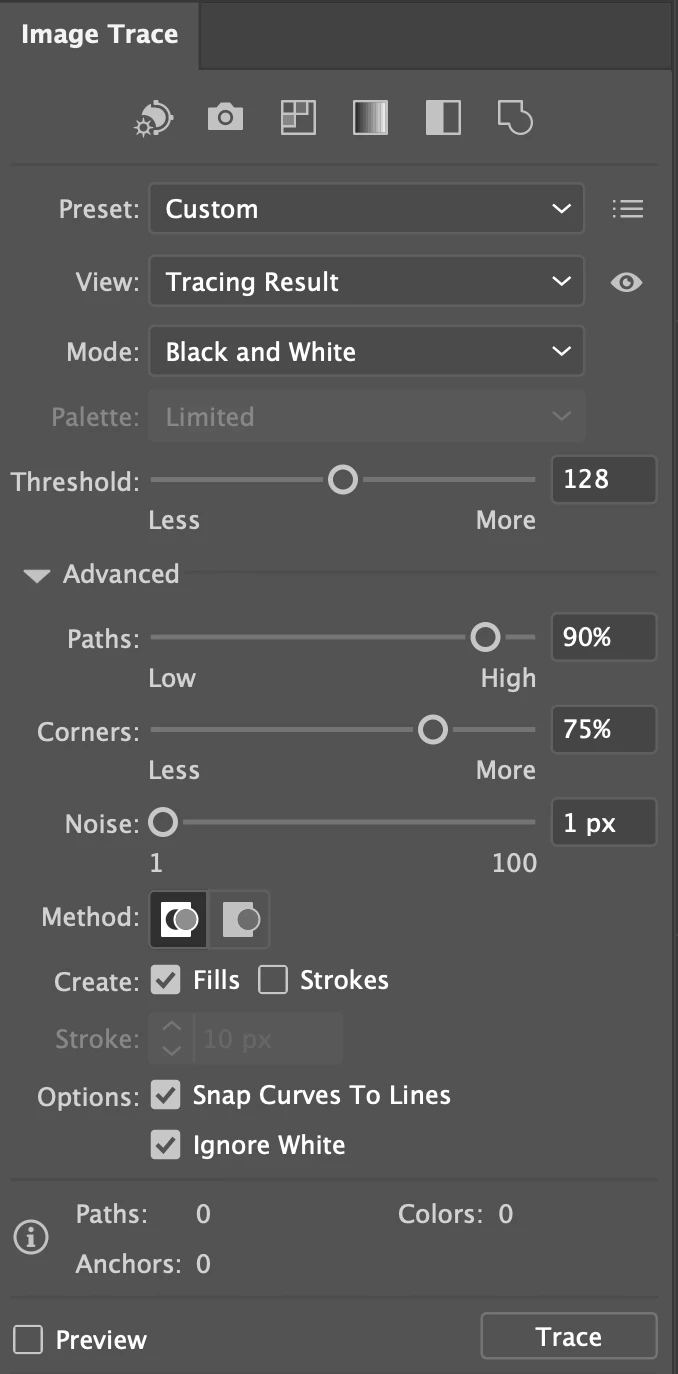
Task: Click the Image Trace tab
Action: [99, 34]
